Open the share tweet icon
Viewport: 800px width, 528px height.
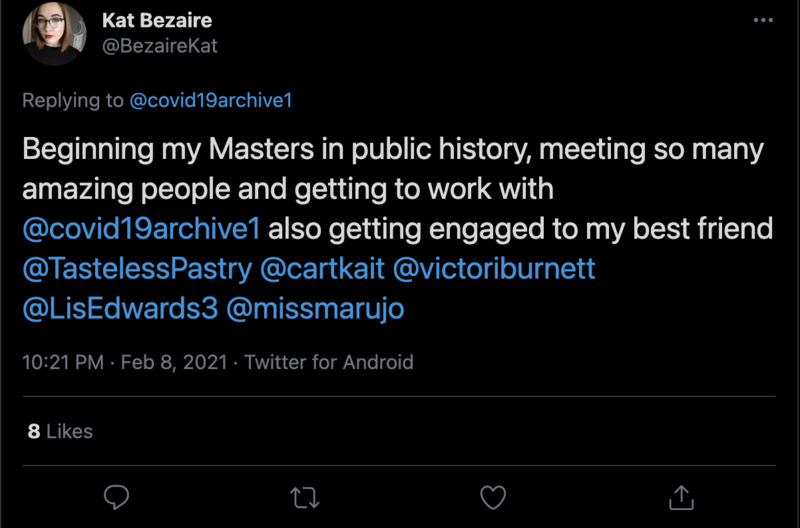680,496
